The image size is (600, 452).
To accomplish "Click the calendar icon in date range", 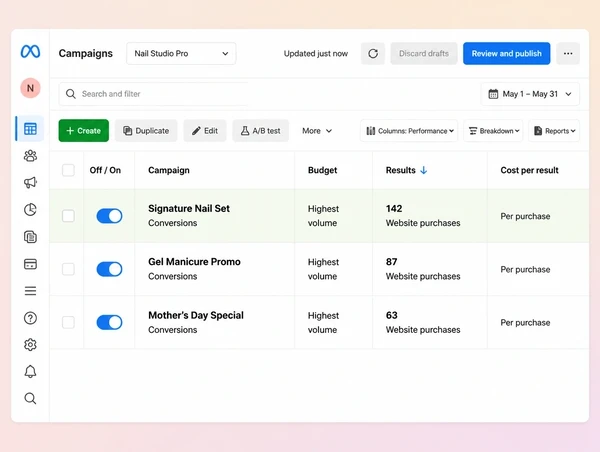I will click(x=493, y=94).
